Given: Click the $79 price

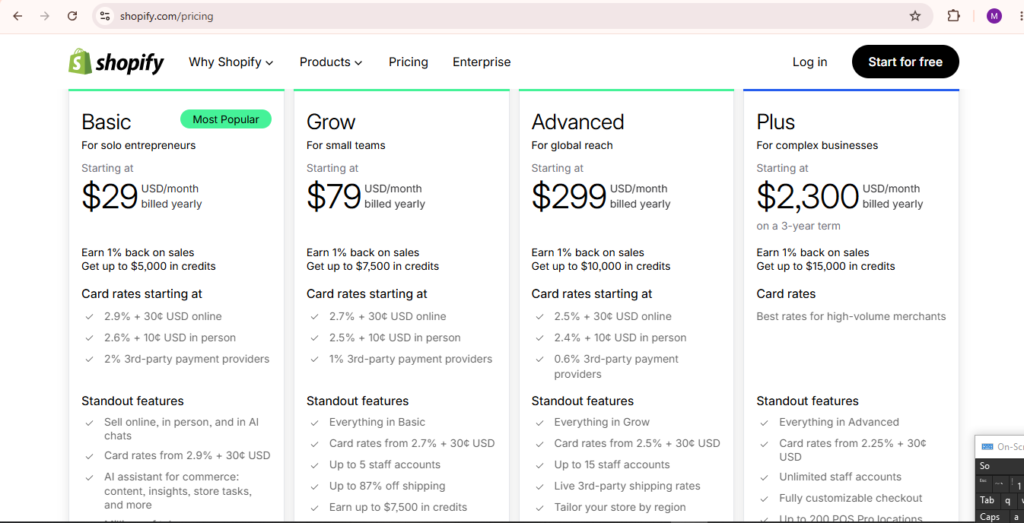Looking at the screenshot, I should [x=334, y=197].
